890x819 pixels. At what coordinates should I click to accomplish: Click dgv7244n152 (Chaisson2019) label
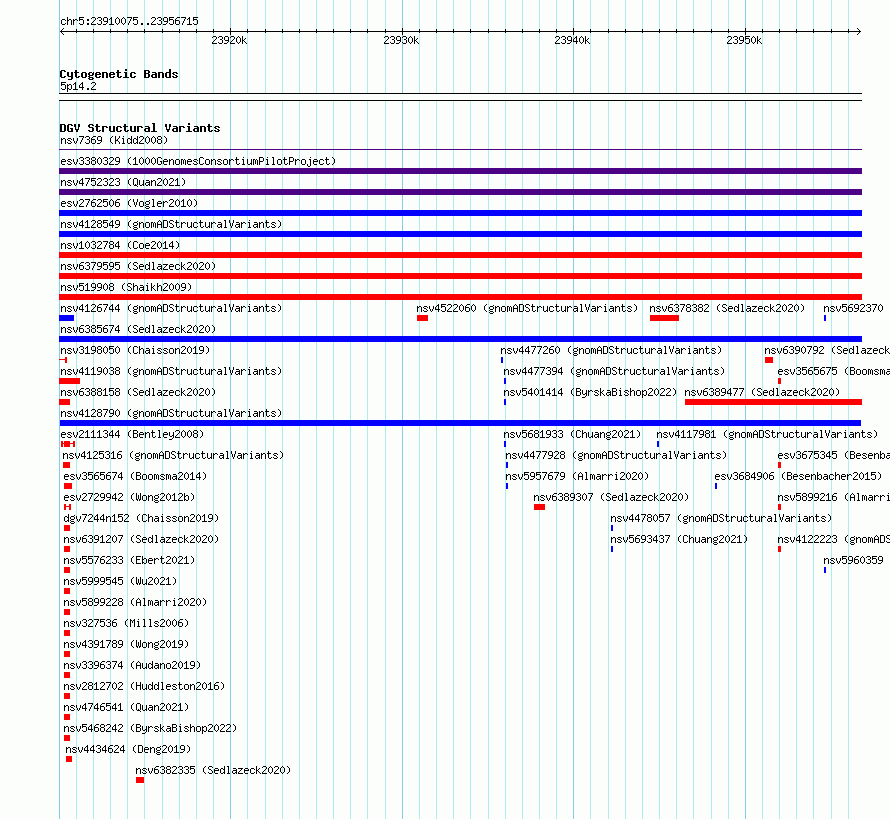click(x=141, y=518)
